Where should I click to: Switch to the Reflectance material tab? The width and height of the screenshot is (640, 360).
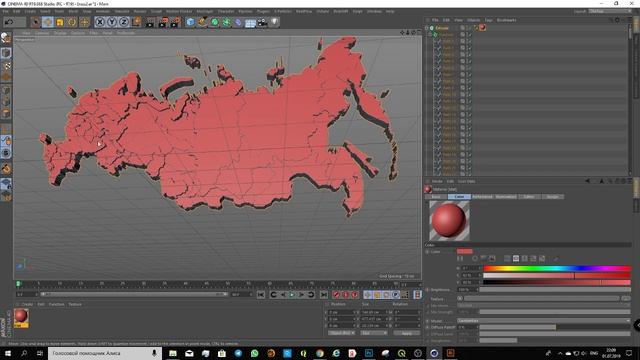(x=482, y=197)
